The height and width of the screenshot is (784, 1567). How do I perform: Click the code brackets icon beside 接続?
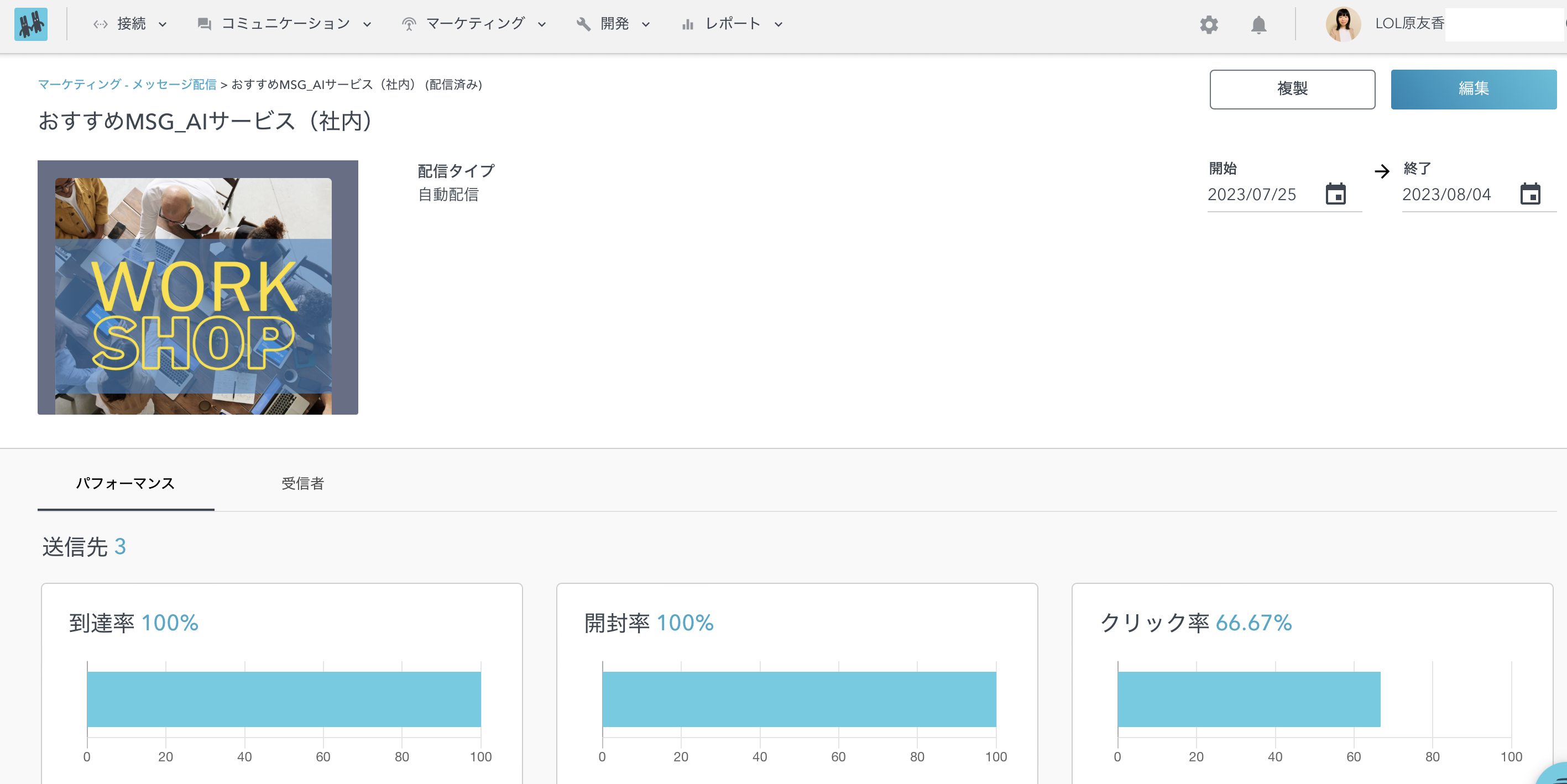click(x=100, y=24)
